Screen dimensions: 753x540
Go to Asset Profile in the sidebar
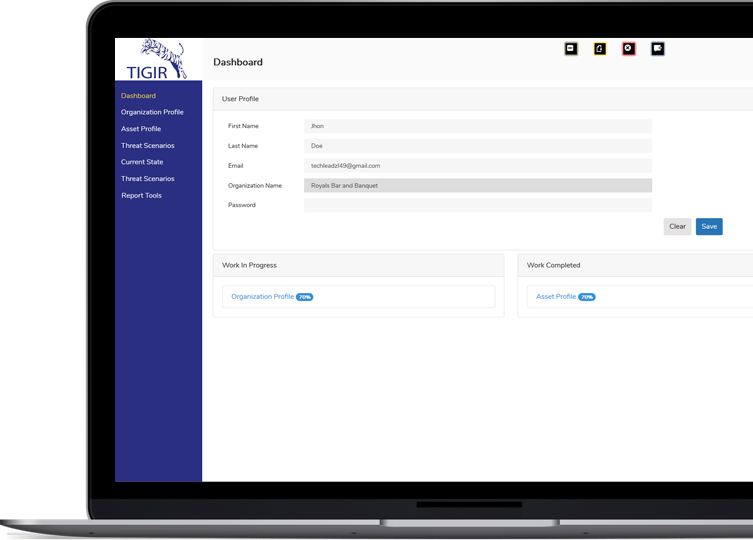point(141,129)
